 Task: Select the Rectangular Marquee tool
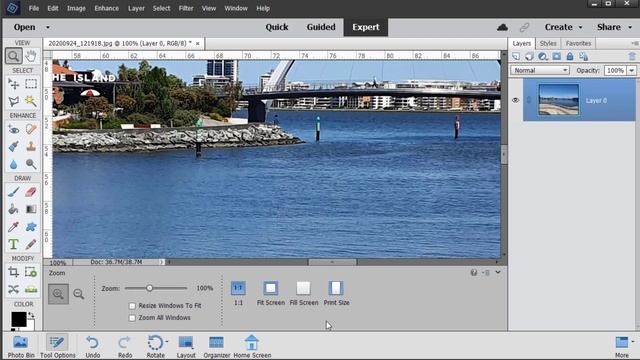31,84
